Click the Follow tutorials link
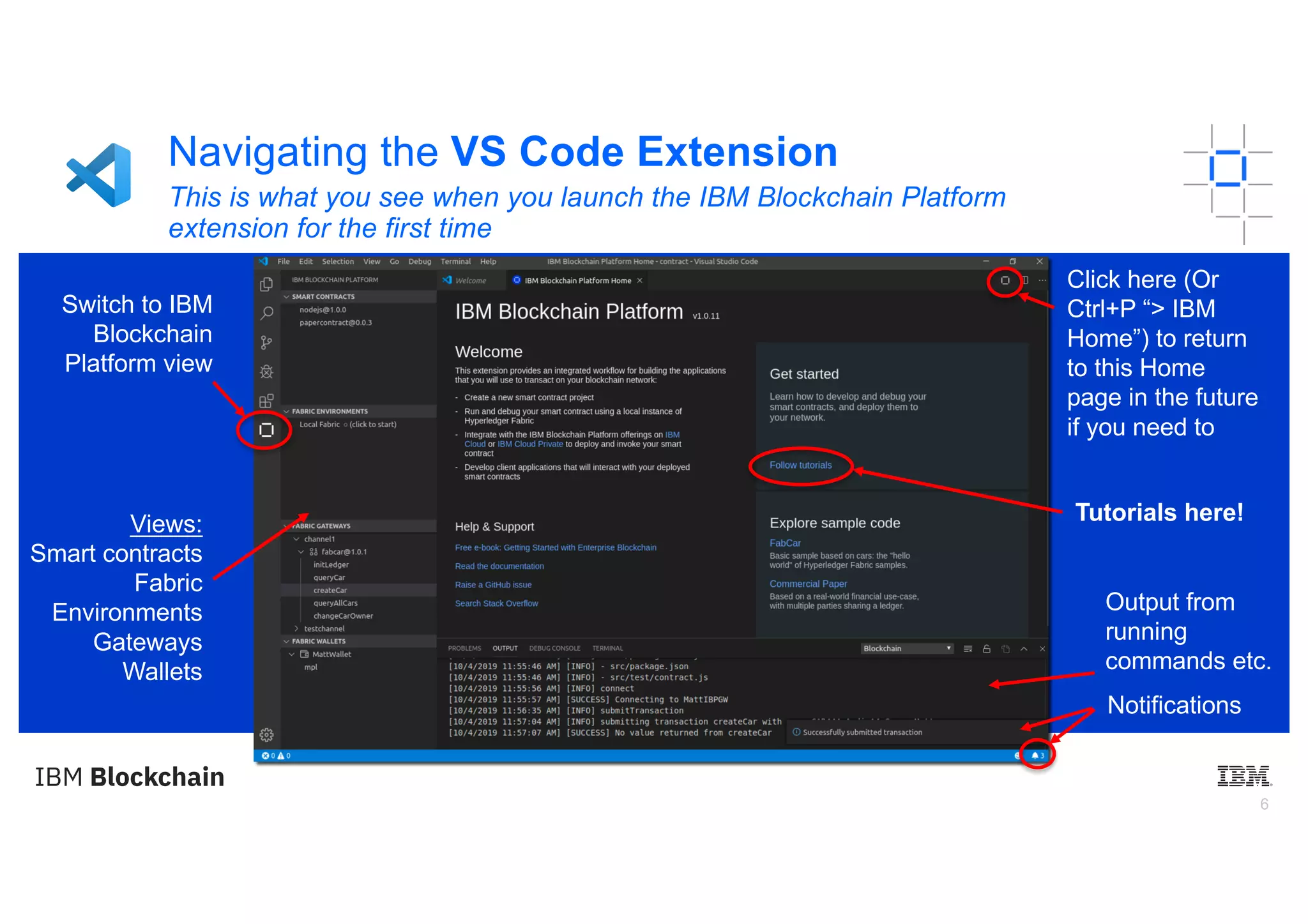This screenshot has height=924, width=1308. 800,465
